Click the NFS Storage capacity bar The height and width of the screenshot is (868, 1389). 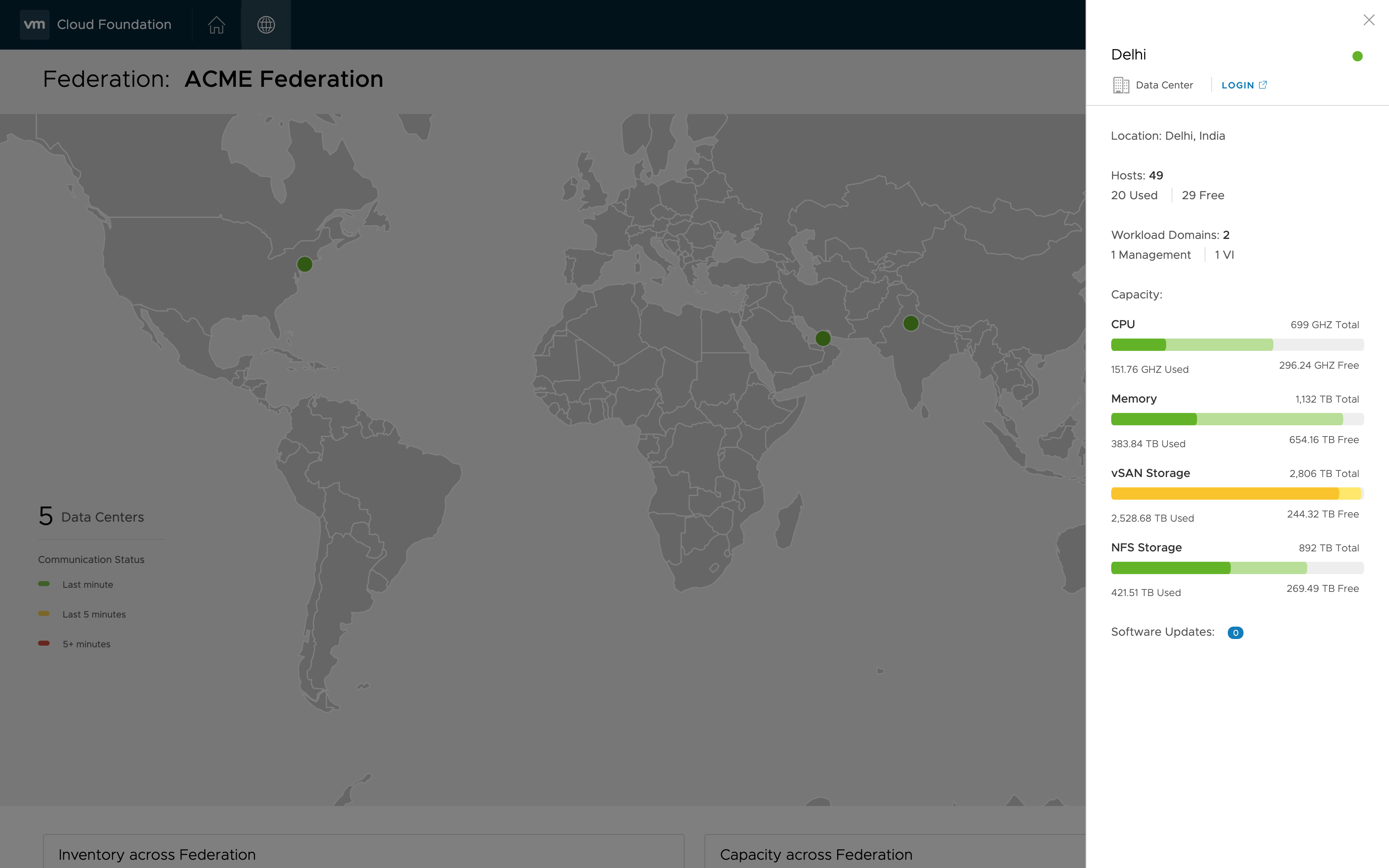[x=1237, y=568]
